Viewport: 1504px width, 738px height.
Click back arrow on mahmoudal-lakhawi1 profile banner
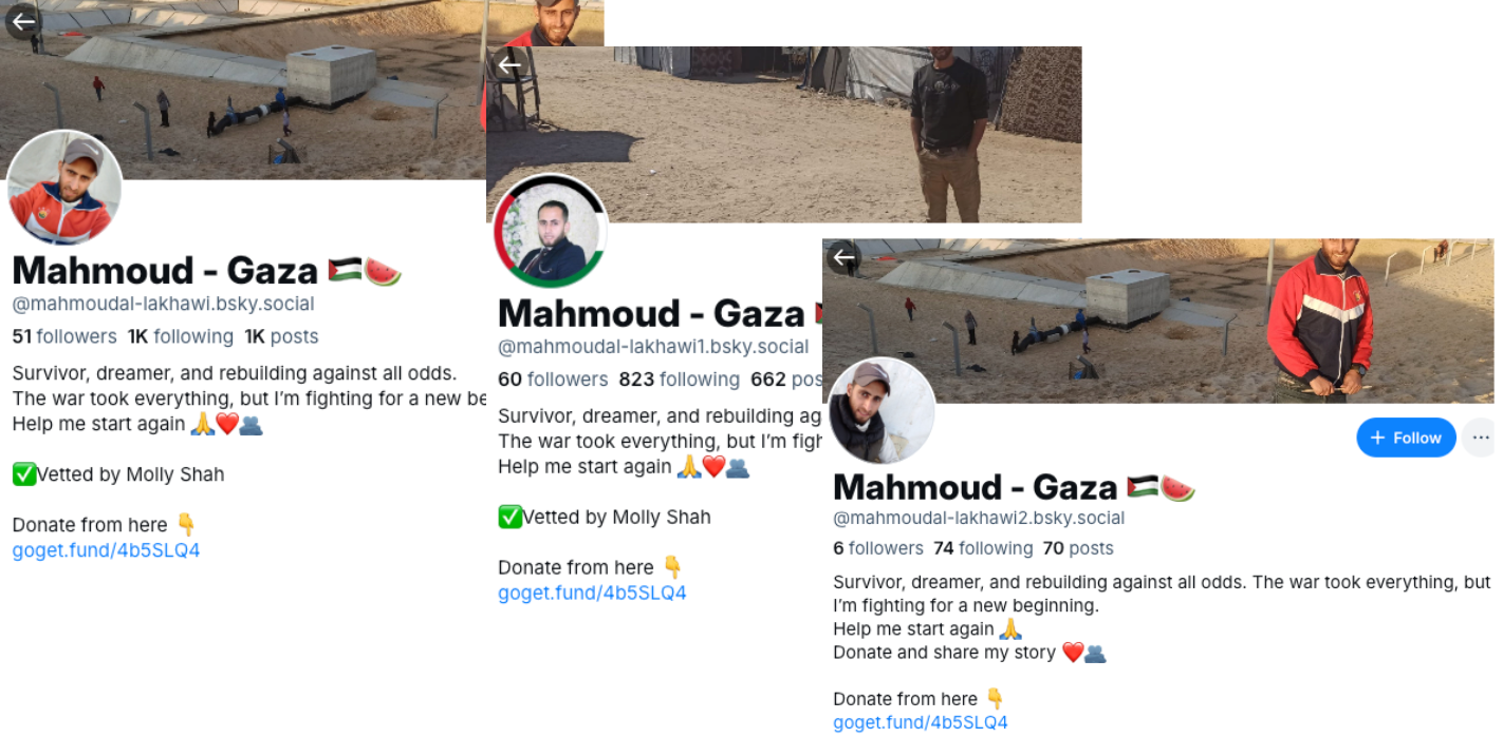(510, 66)
